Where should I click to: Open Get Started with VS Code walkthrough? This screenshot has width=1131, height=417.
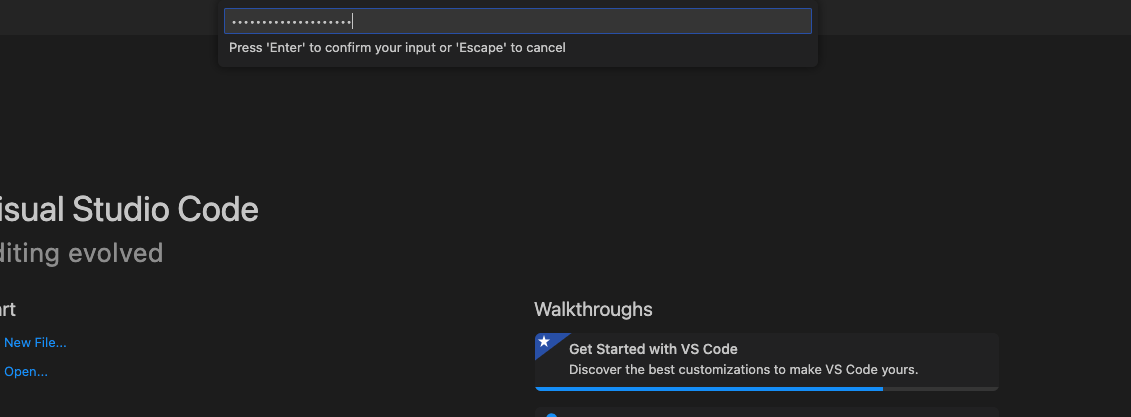click(x=766, y=360)
